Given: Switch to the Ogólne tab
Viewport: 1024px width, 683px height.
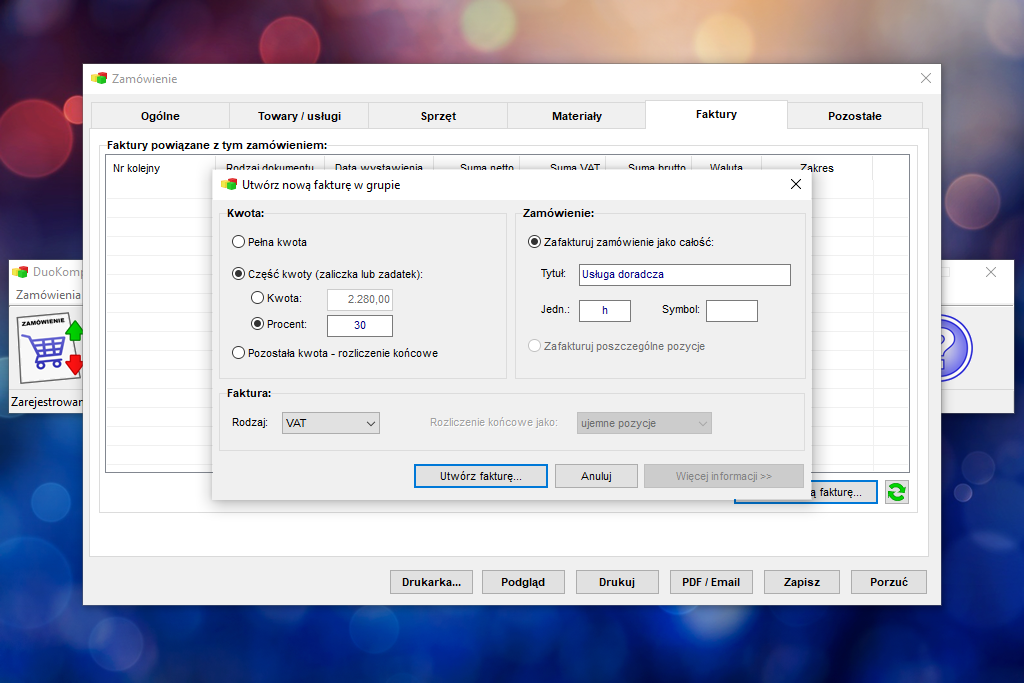Looking at the screenshot, I should click(x=160, y=116).
